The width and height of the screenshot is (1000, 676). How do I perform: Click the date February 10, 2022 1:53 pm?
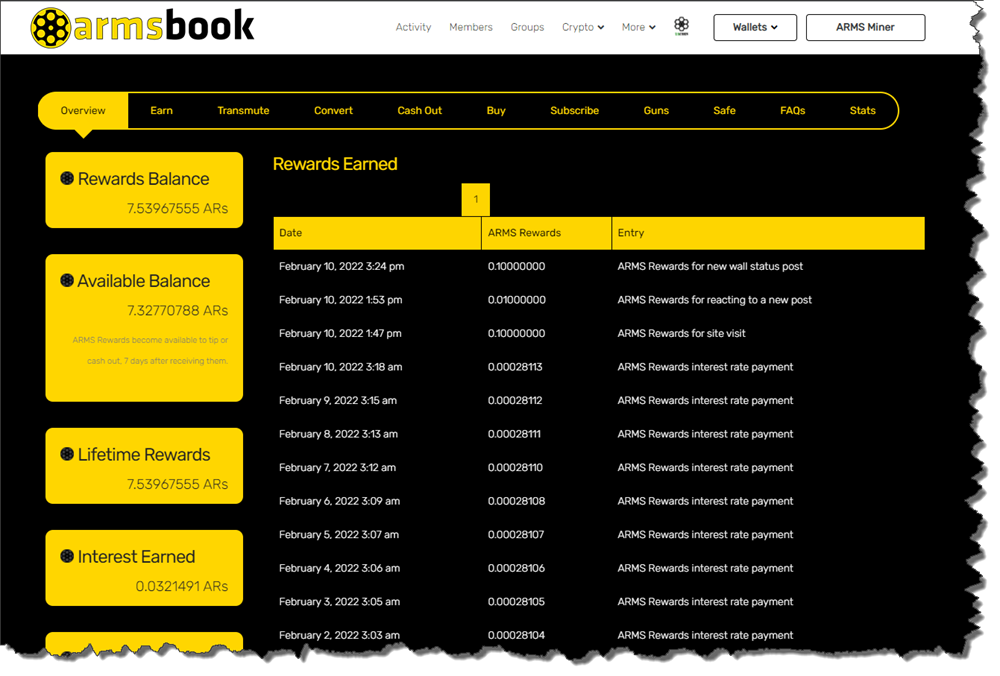click(x=341, y=300)
